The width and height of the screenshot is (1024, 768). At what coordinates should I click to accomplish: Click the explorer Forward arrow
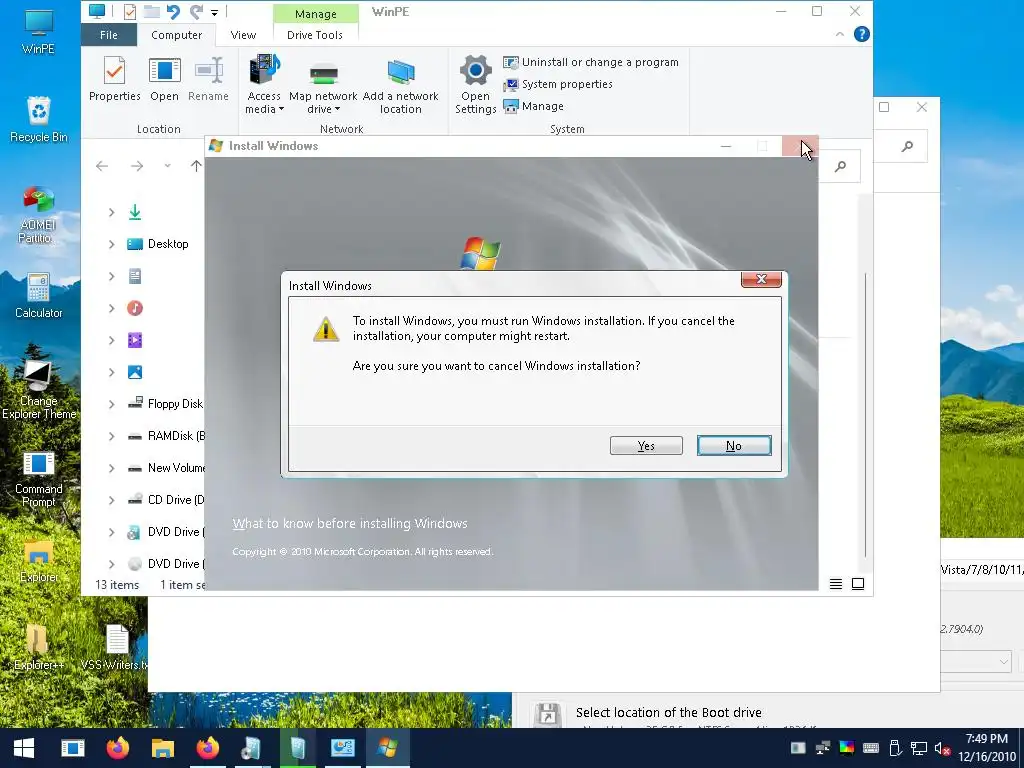click(136, 166)
